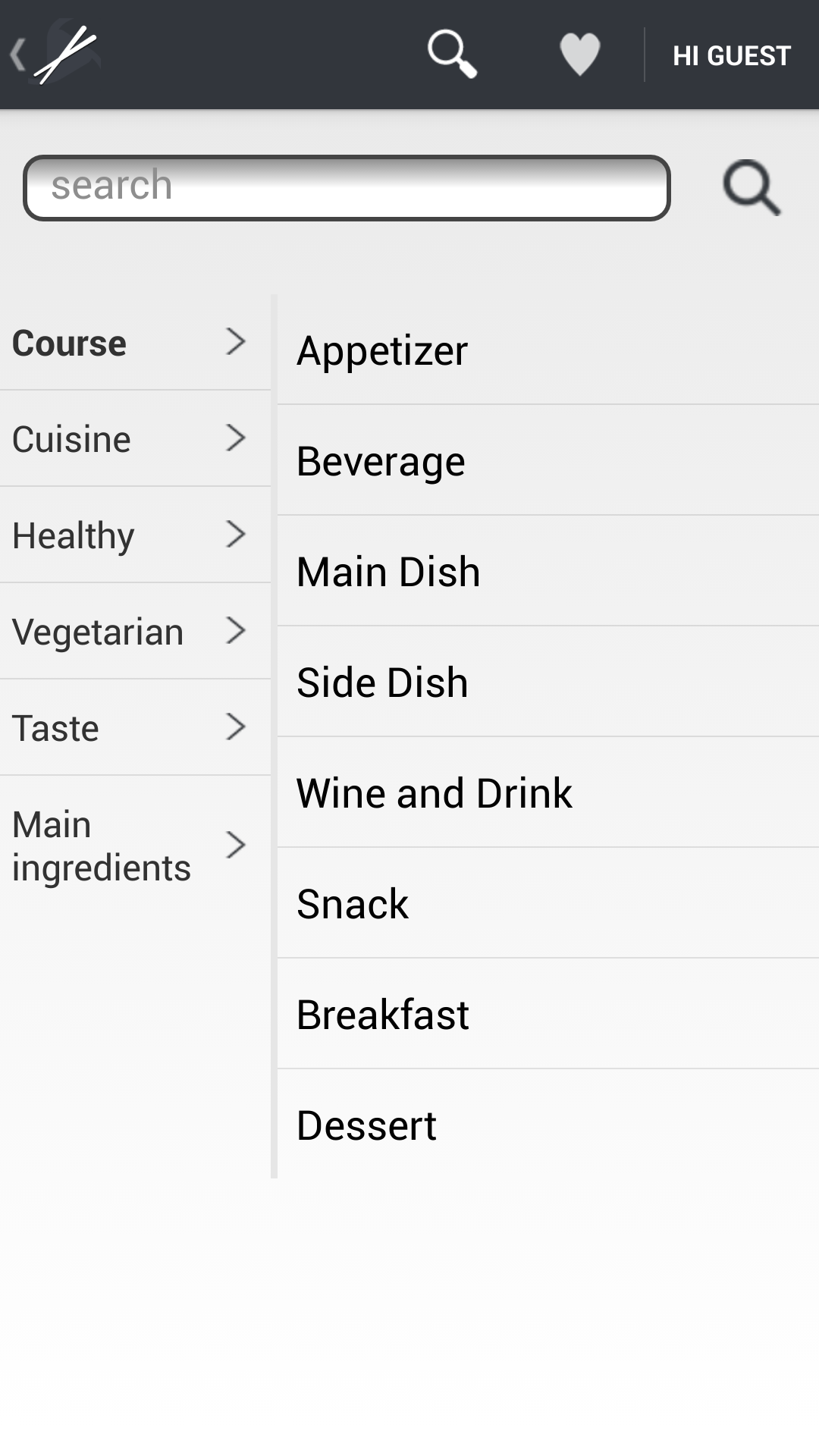Expand Course category chevron
The width and height of the screenshot is (819, 1456).
pos(236,342)
